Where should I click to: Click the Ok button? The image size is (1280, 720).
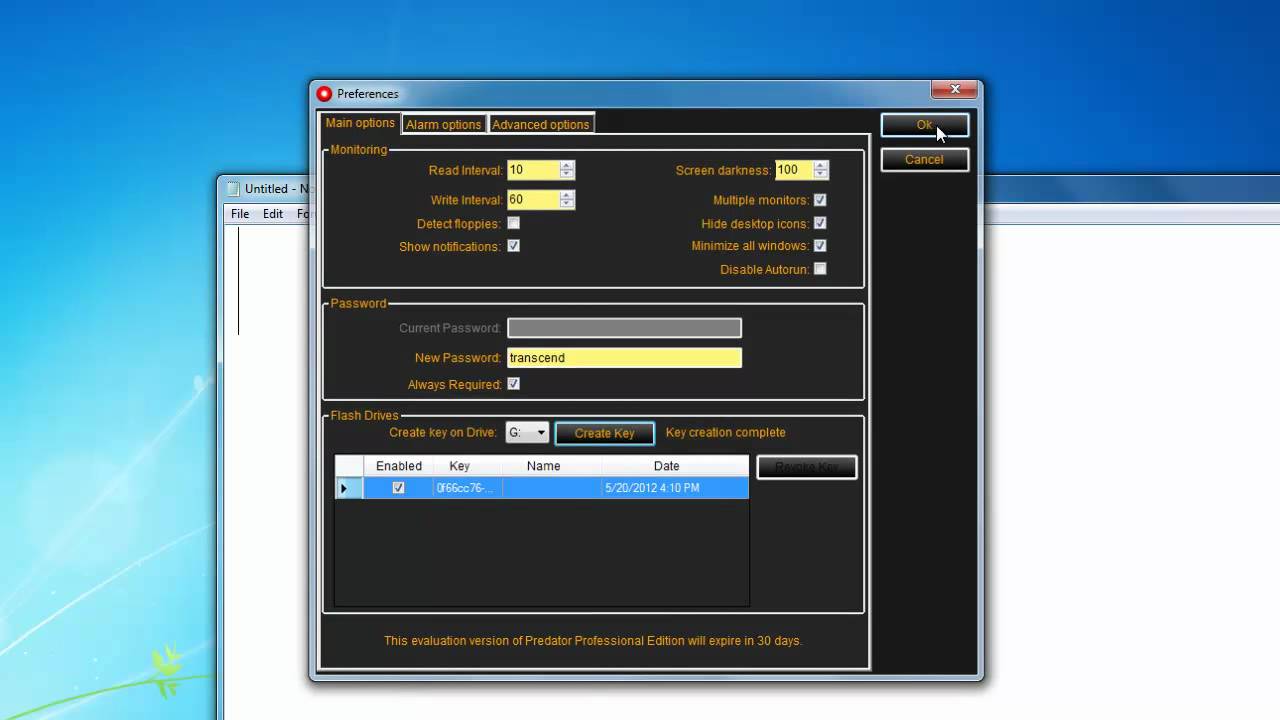[924, 125]
